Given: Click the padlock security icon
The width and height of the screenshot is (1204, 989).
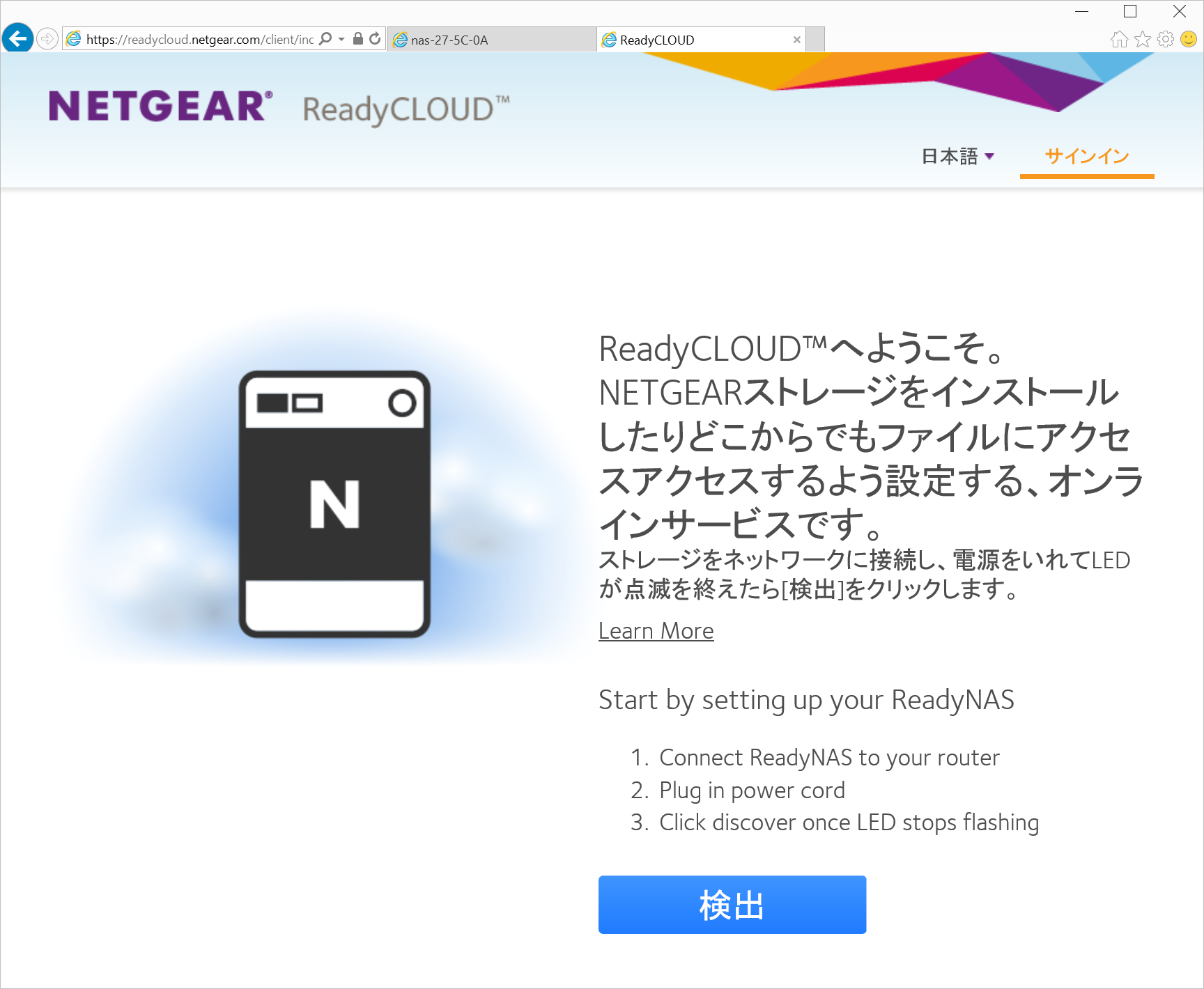Looking at the screenshot, I should tap(357, 39).
